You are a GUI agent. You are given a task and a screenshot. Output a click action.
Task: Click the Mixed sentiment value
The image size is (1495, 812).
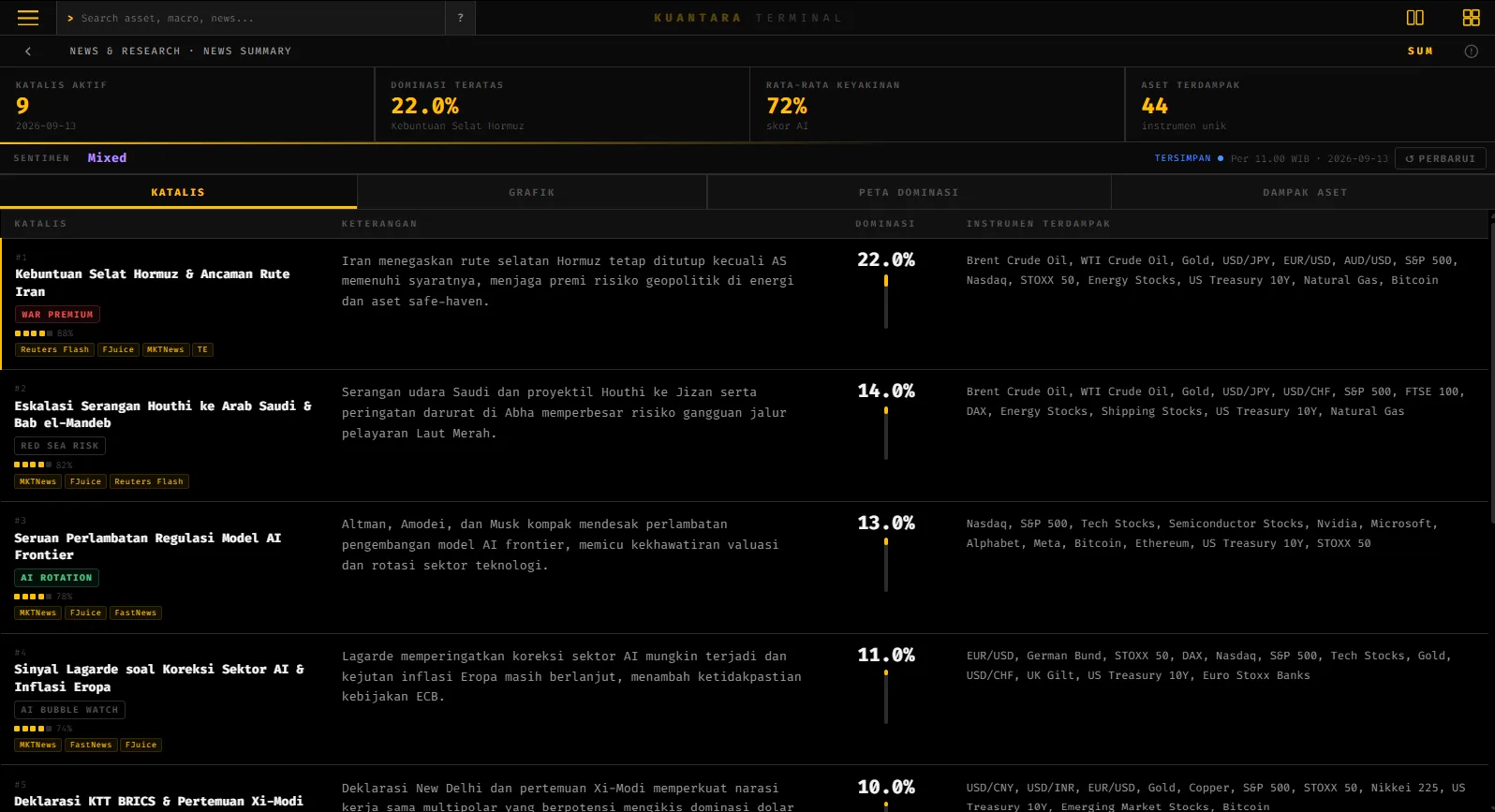tap(107, 158)
